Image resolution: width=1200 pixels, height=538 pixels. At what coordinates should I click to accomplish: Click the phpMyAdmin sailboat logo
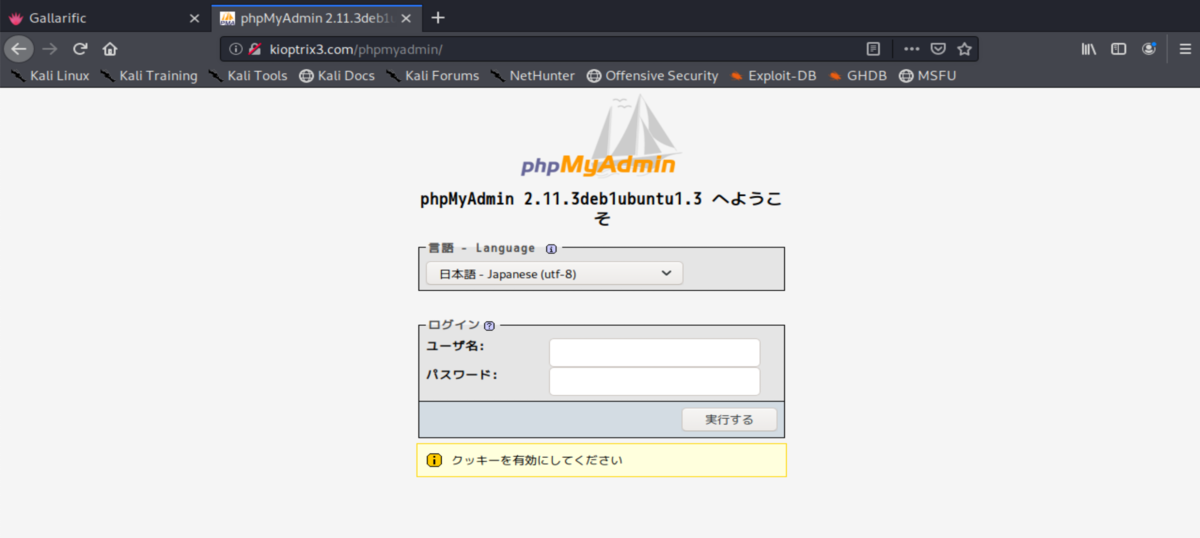coord(599,137)
